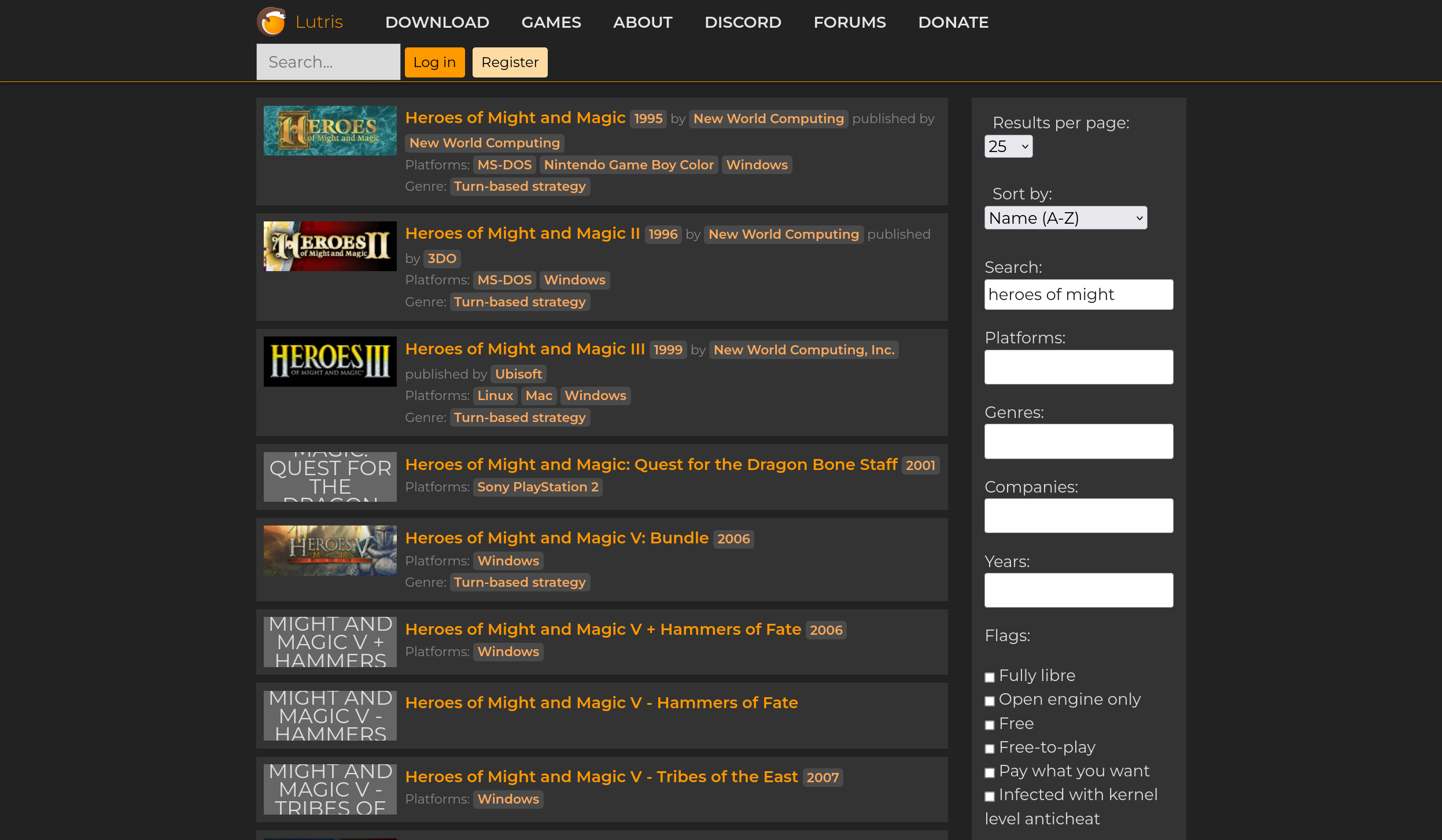Expand the Sort by Name (A-Z) dropdown
The width and height of the screenshot is (1442, 840).
(x=1065, y=219)
